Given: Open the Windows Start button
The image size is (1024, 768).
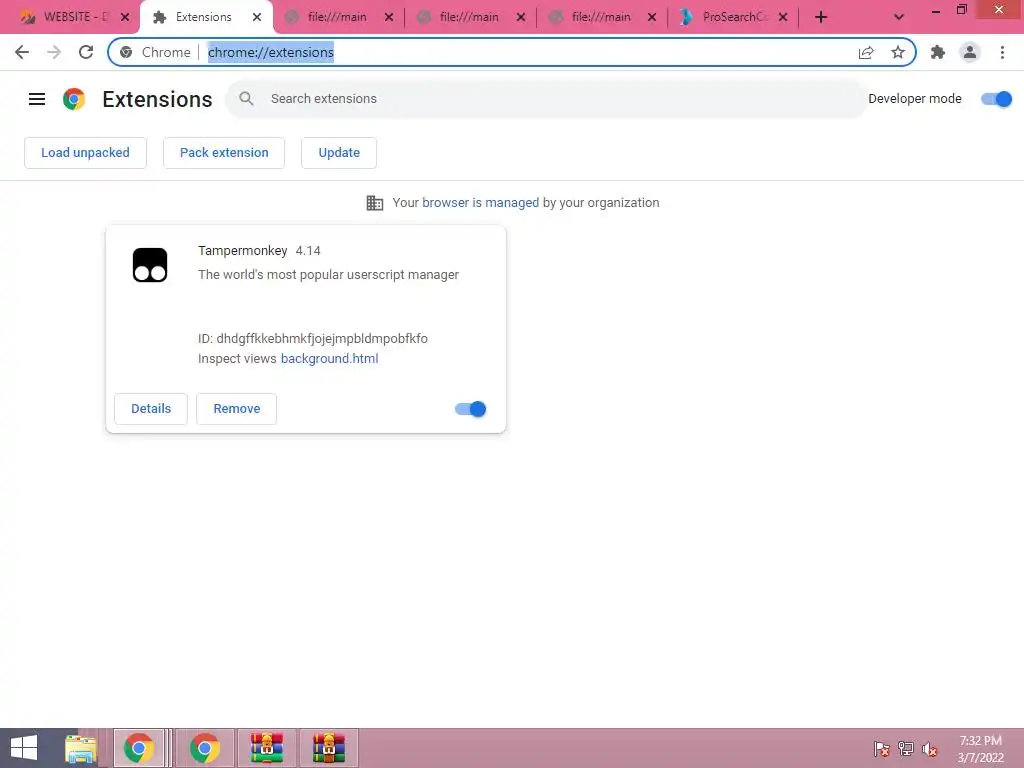Looking at the screenshot, I should point(24,748).
